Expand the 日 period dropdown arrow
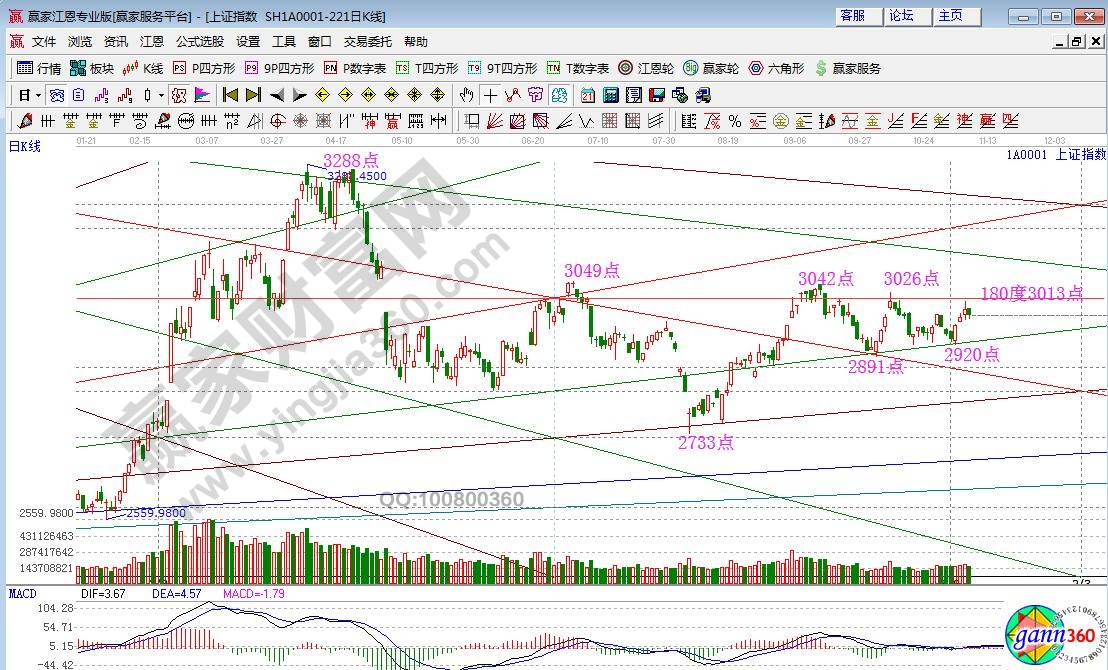Viewport: 1108px width, 670px height. [x=39, y=95]
